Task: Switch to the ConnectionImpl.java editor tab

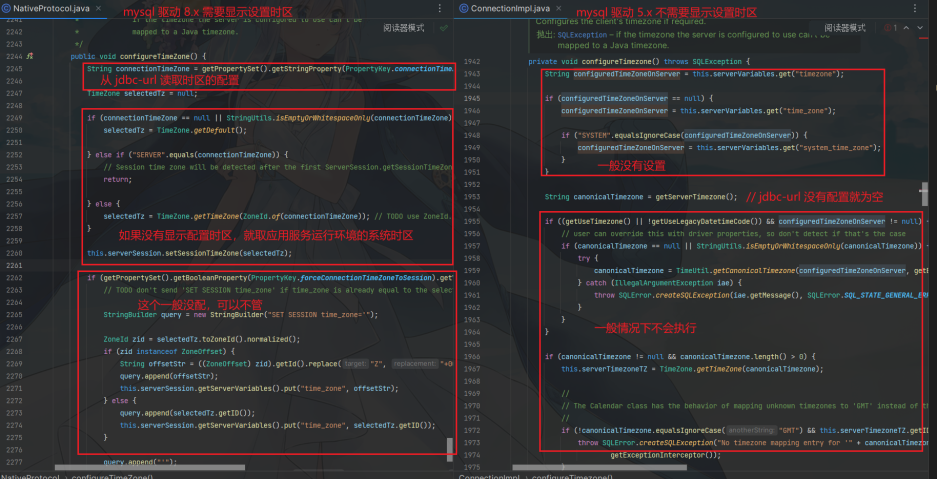Action: coord(510,8)
